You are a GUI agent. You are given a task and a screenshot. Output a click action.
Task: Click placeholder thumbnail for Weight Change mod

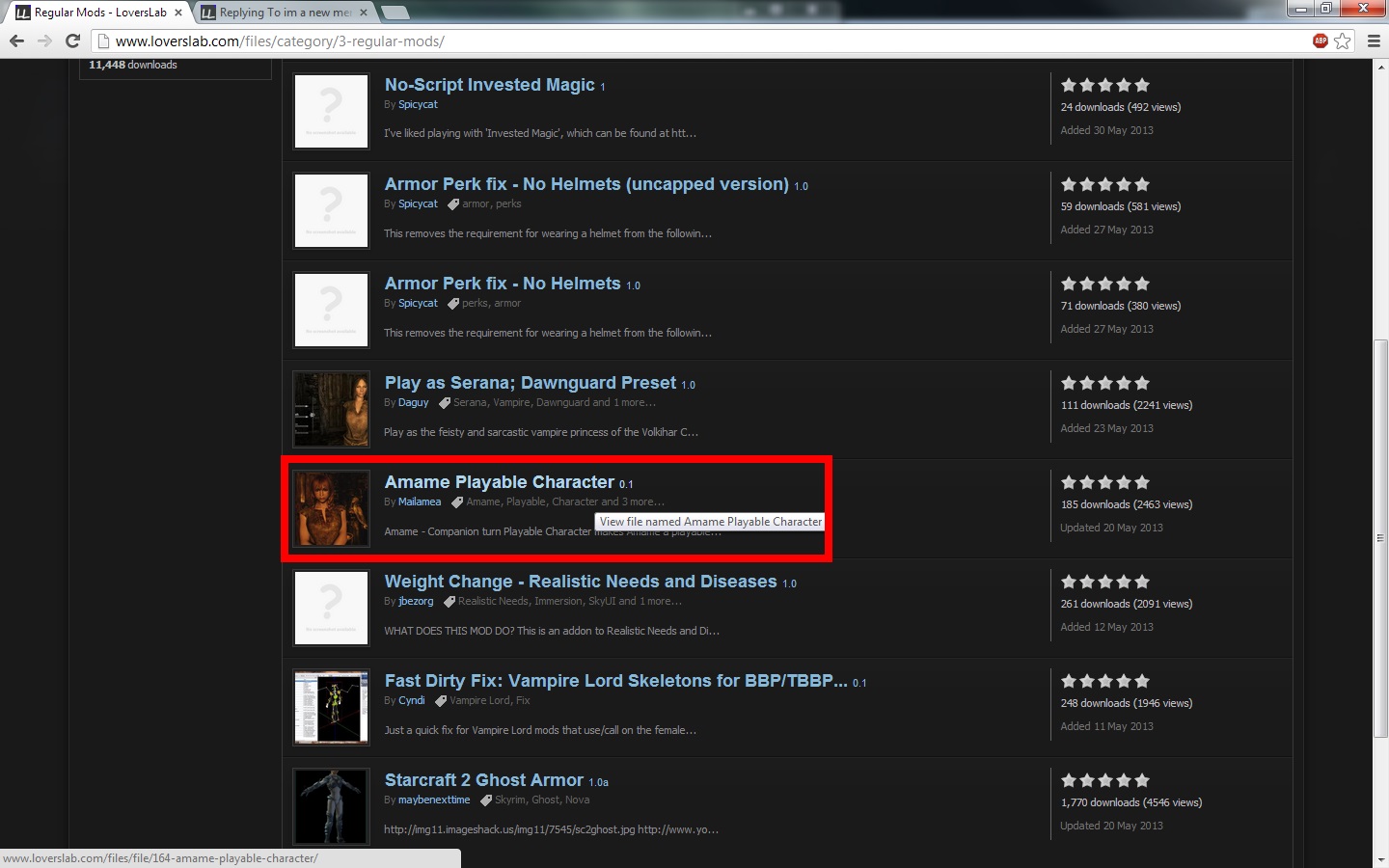click(x=331, y=609)
